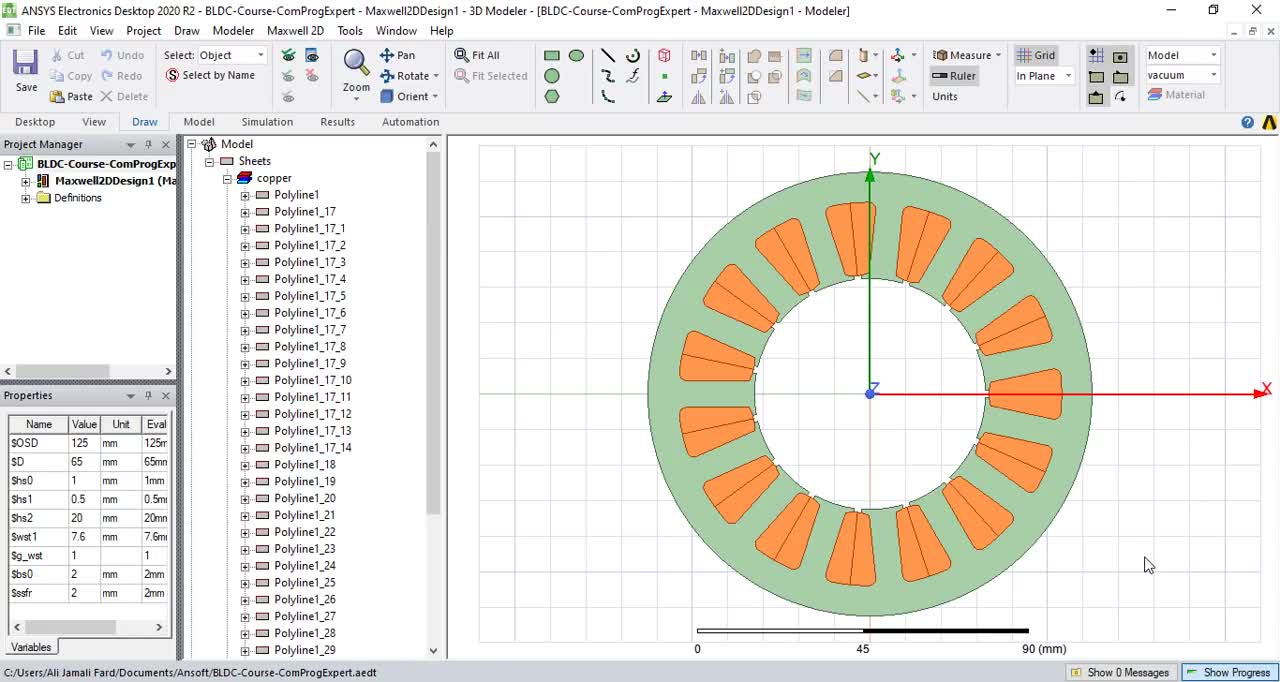Select the Draw circle tool
The image size is (1280, 682).
551,76
